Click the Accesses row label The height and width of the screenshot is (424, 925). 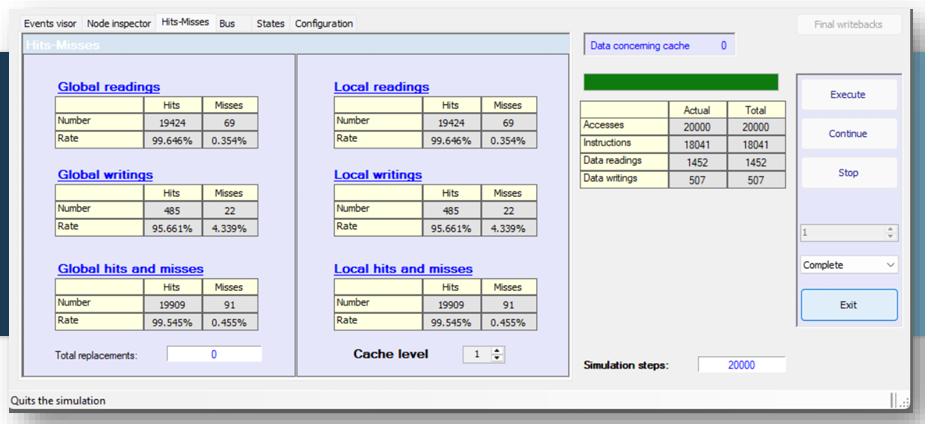tap(624, 126)
